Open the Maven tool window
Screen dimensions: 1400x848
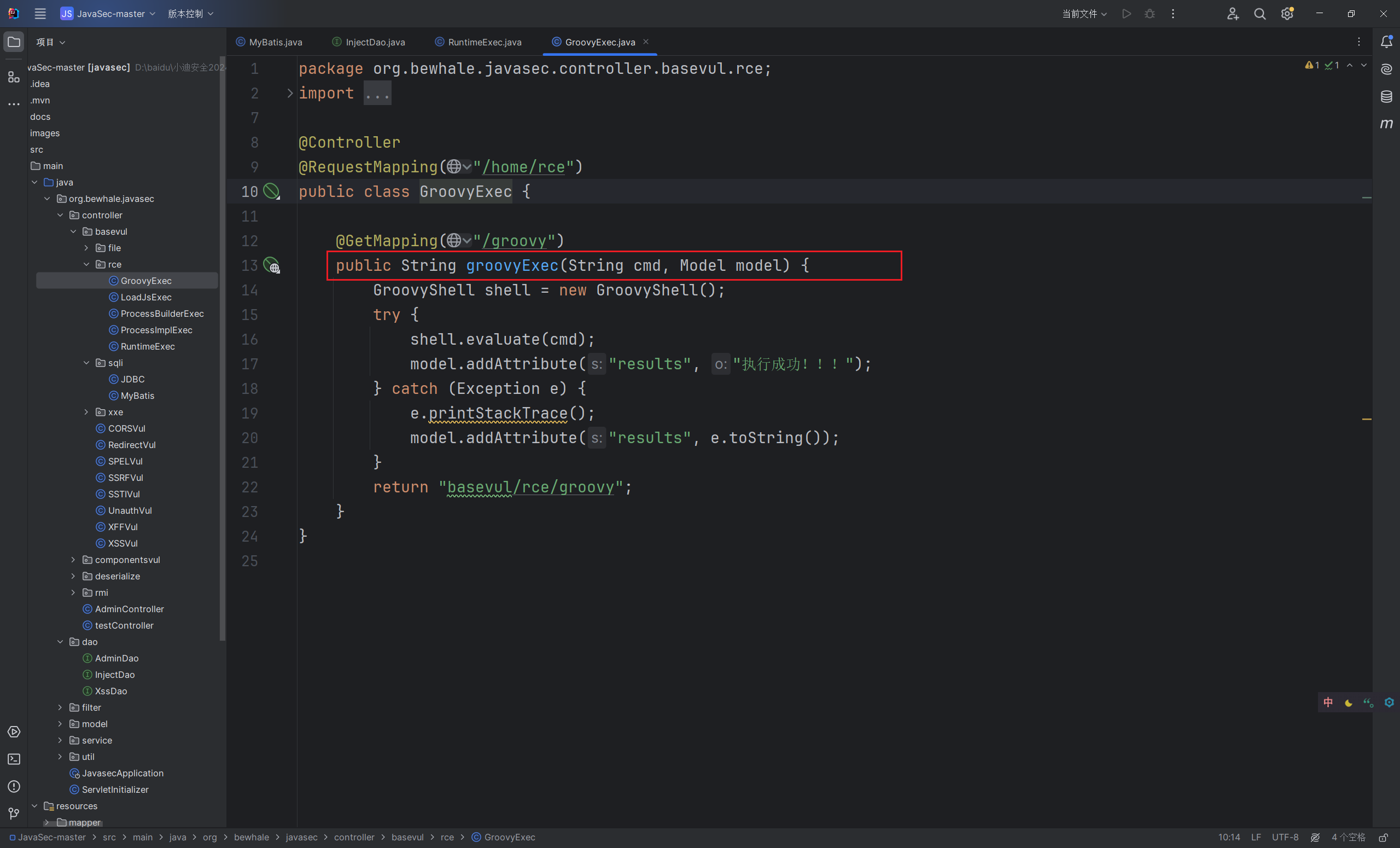(1386, 123)
